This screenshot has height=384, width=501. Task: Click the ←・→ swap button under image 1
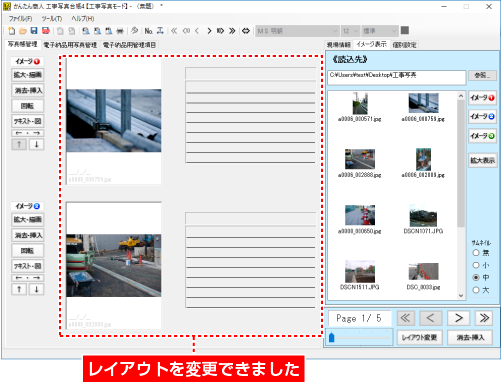(x=28, y=133)
